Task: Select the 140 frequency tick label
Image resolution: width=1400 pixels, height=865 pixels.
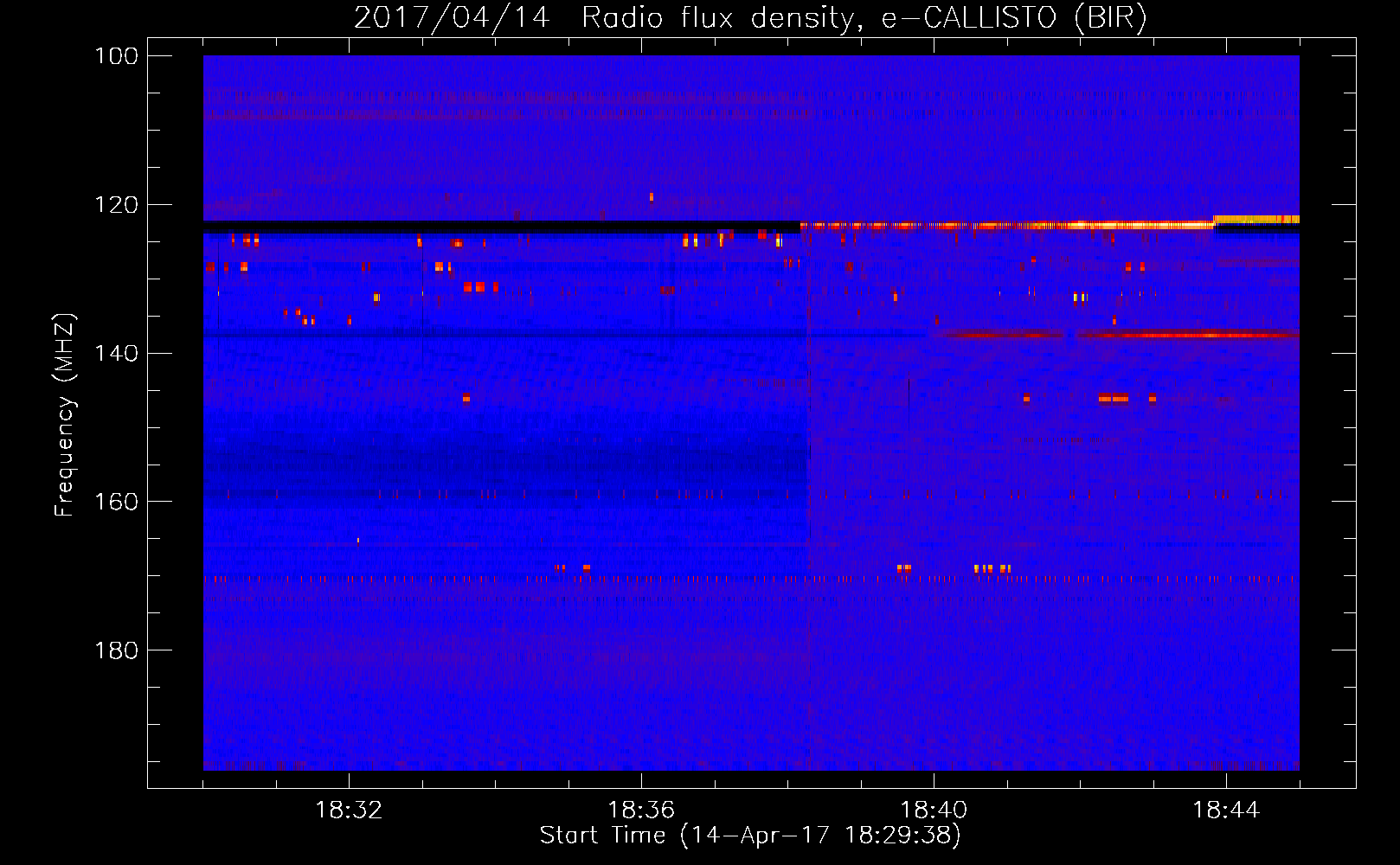Action: (116, 353)
